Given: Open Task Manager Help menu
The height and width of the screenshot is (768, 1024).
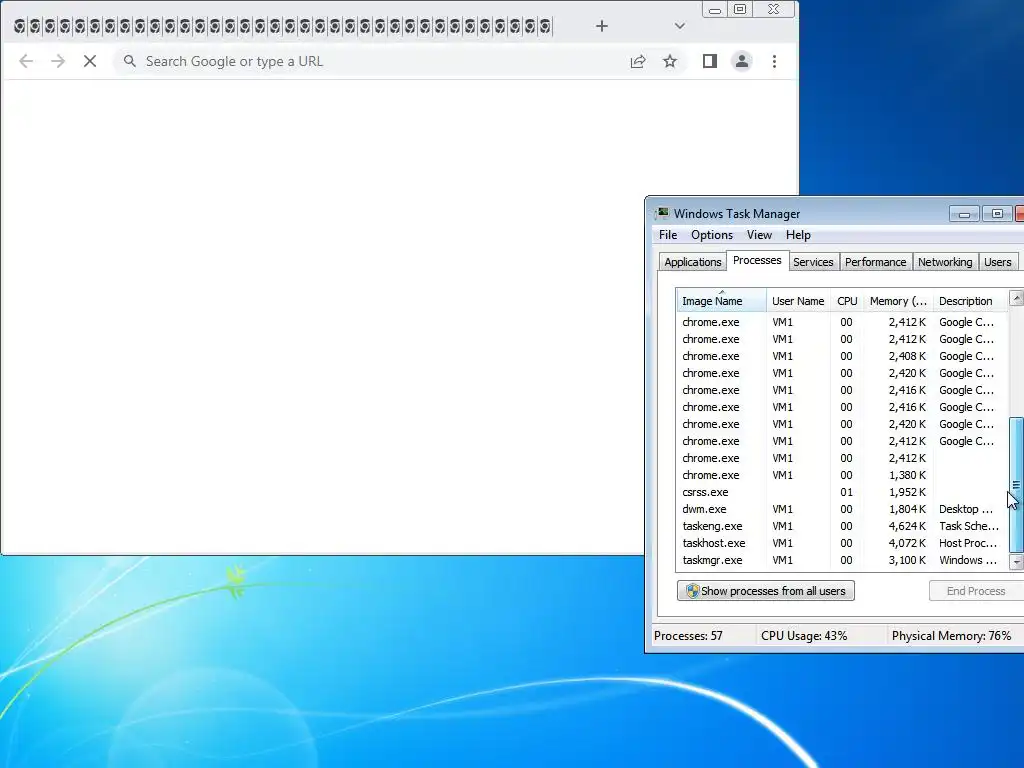Looking at the screenshot, I should pos(798,235).
